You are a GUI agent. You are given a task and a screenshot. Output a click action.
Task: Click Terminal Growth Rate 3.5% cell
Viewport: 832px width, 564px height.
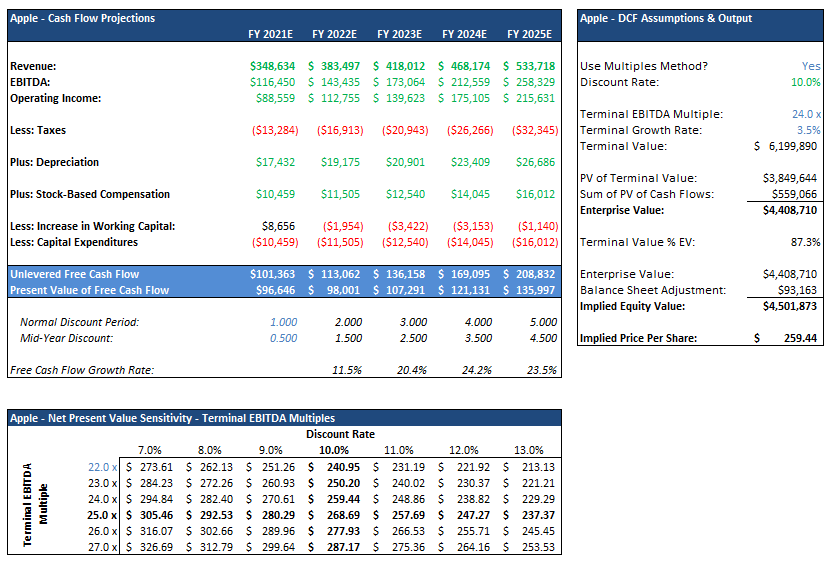click(808, 130)
